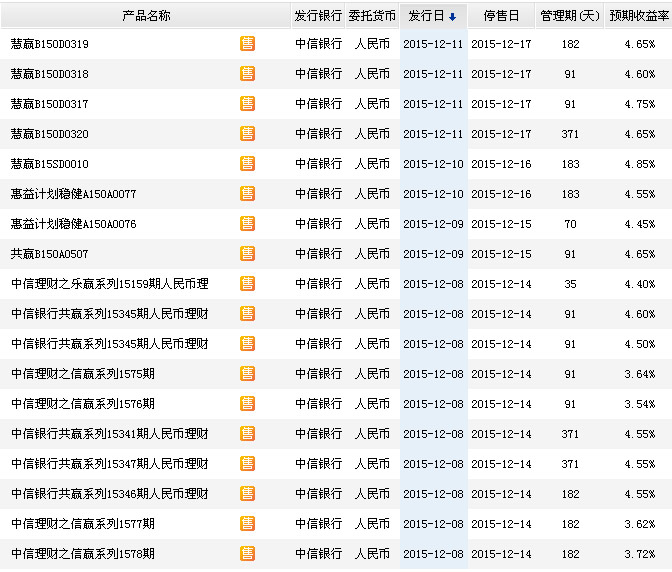Open product 慧赢B150D0317
Screen dimensions: 672x572
point(50,104)
